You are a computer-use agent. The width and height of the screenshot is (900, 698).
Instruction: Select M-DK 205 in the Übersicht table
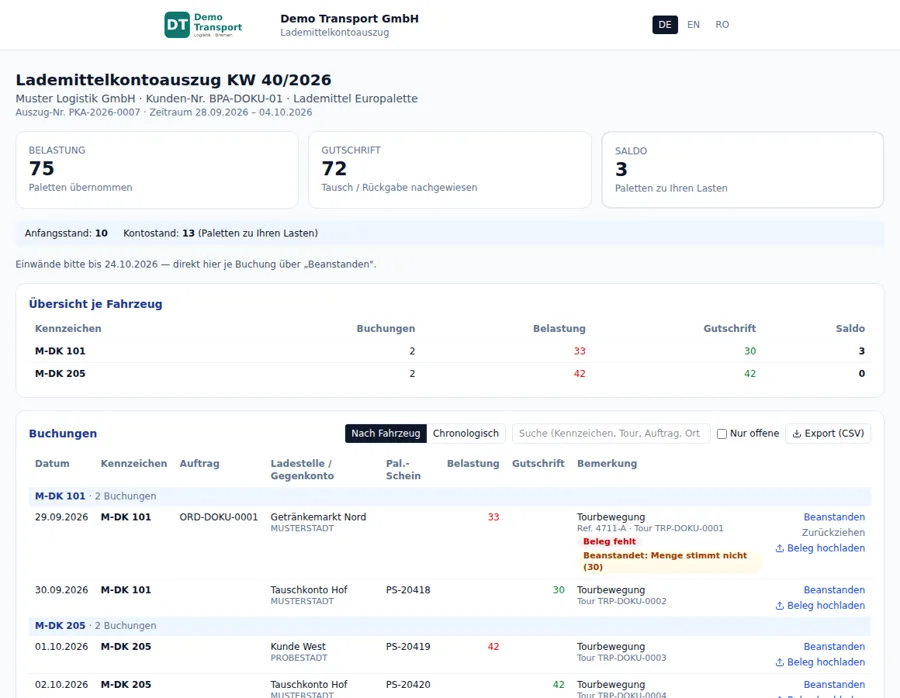(x=60, y=374)
